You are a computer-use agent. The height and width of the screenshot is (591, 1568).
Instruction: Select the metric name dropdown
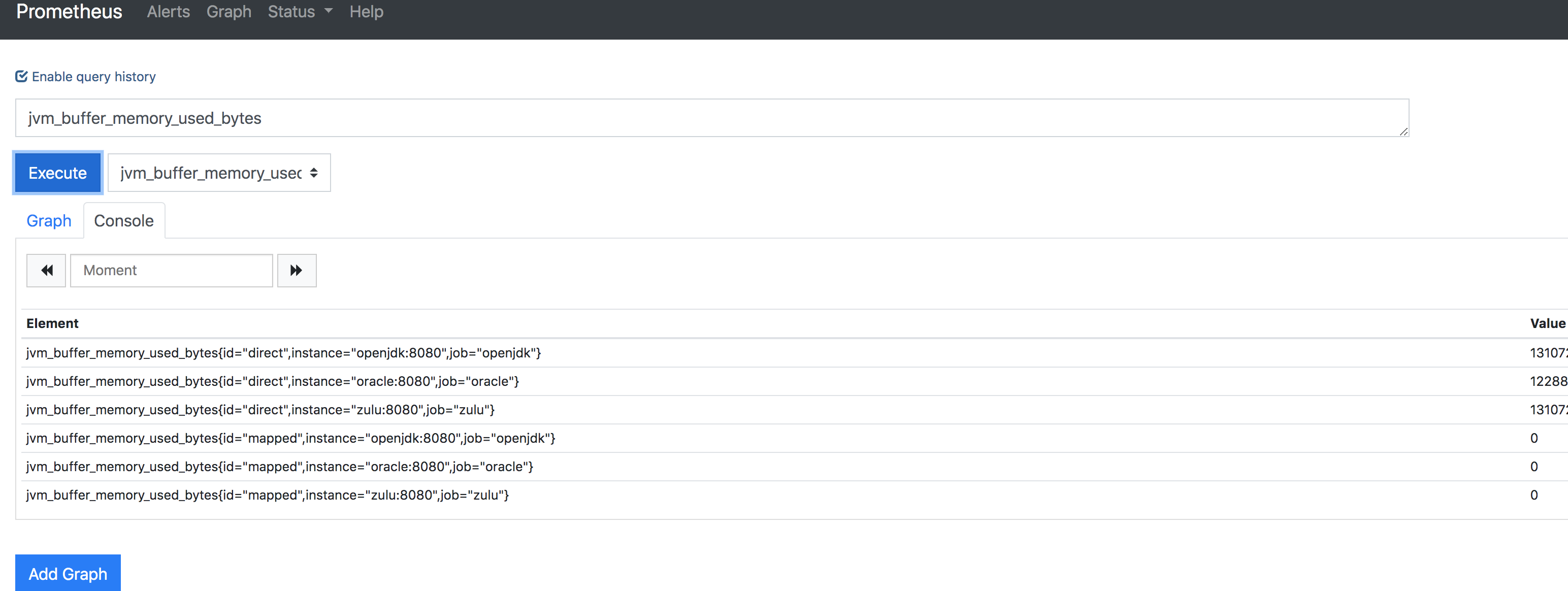pyautogui.click(x=216, y=172)
